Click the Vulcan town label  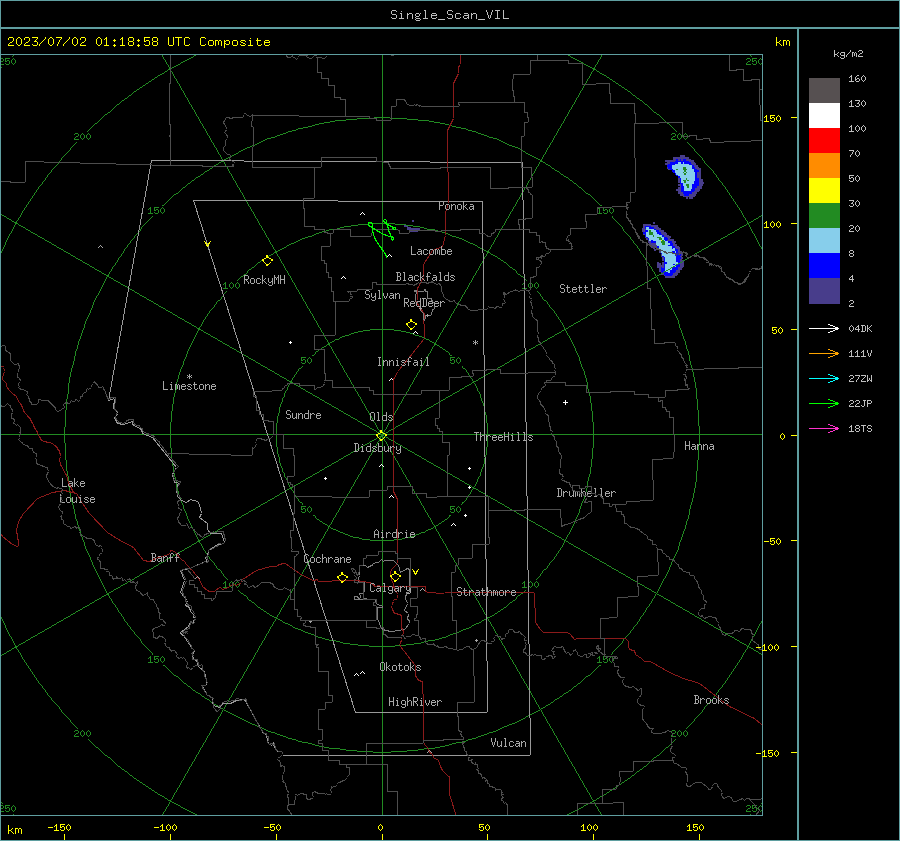(x=508, y=743)
